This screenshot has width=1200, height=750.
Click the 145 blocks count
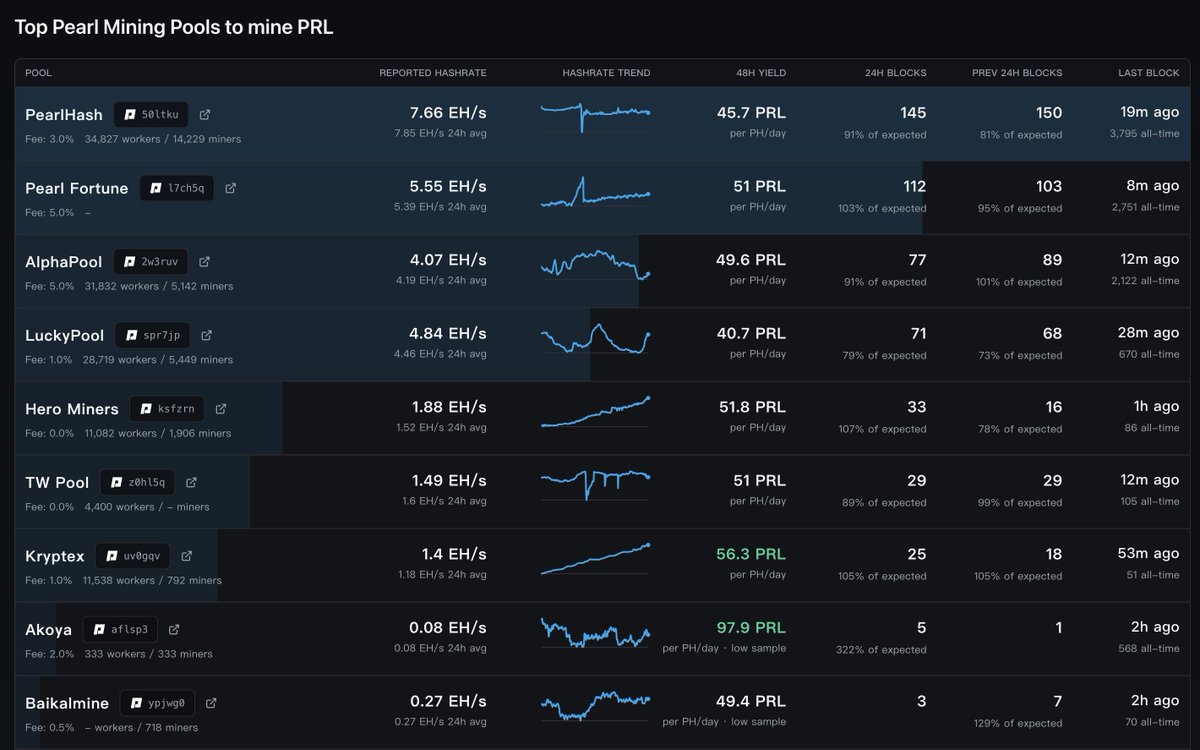pyautogui.click(x=913, y=113)
